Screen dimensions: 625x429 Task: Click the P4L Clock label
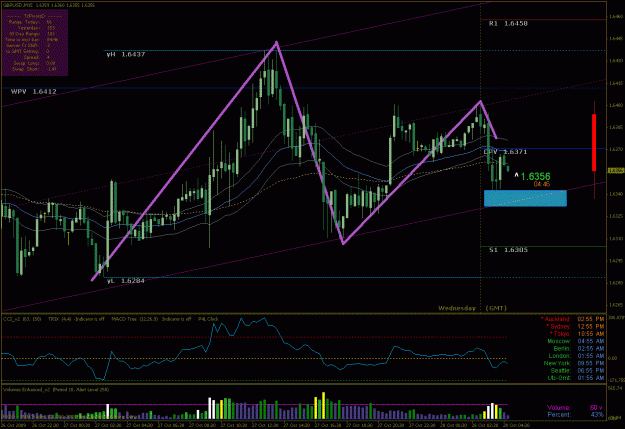pos(208,319)
